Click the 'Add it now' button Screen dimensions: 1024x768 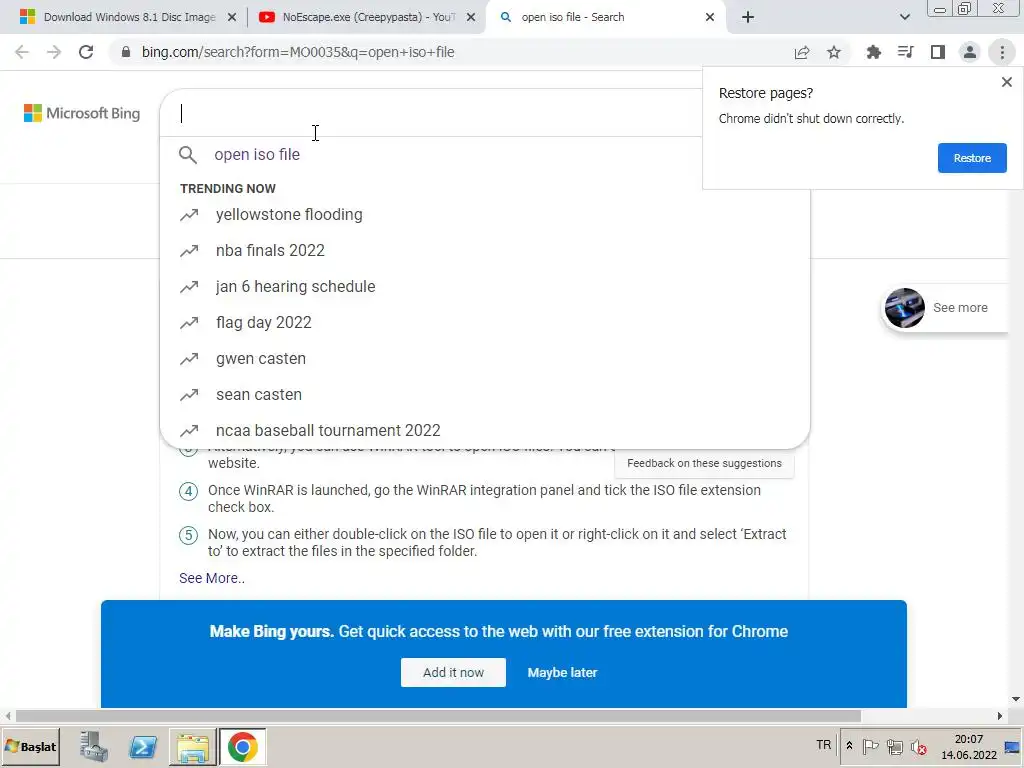pyautogui.click(x=453, y=672)
